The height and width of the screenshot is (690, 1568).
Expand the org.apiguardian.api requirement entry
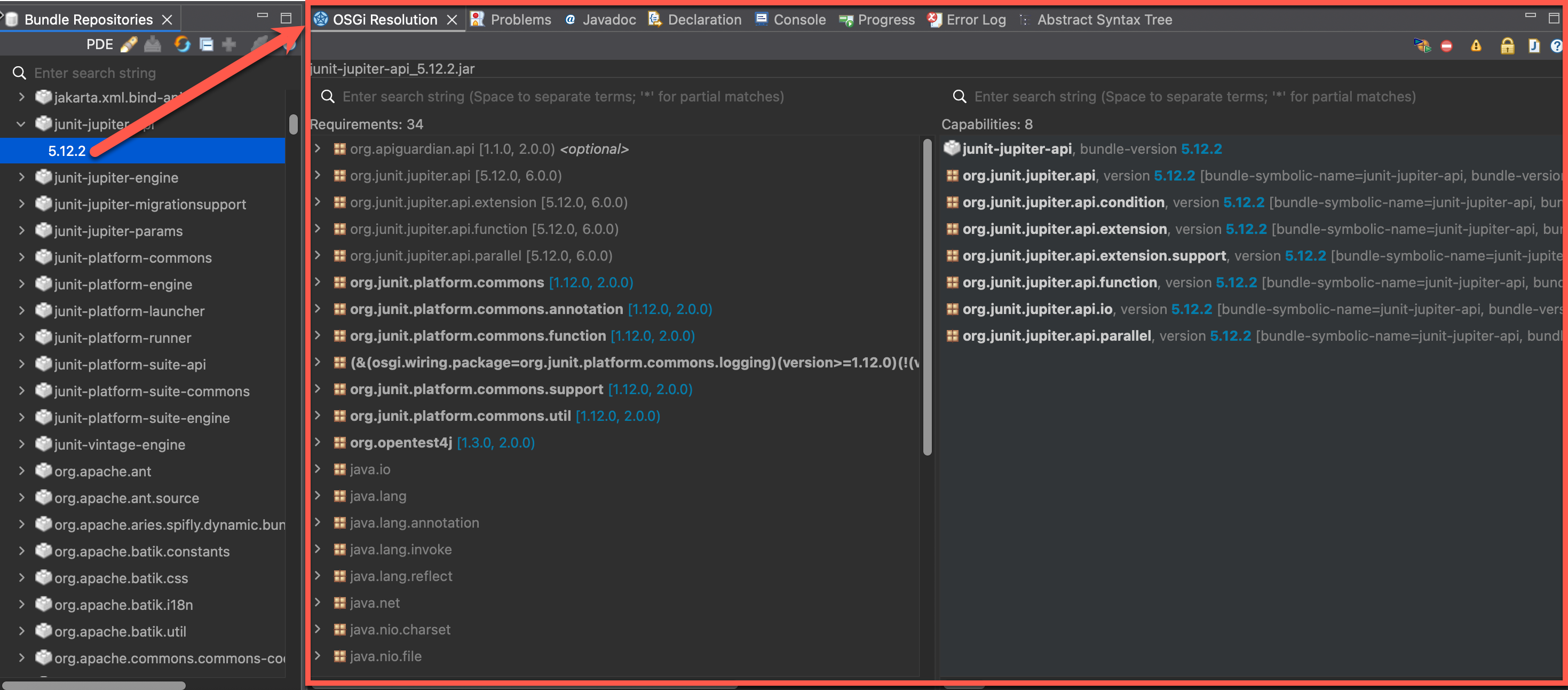click(318, 148)
